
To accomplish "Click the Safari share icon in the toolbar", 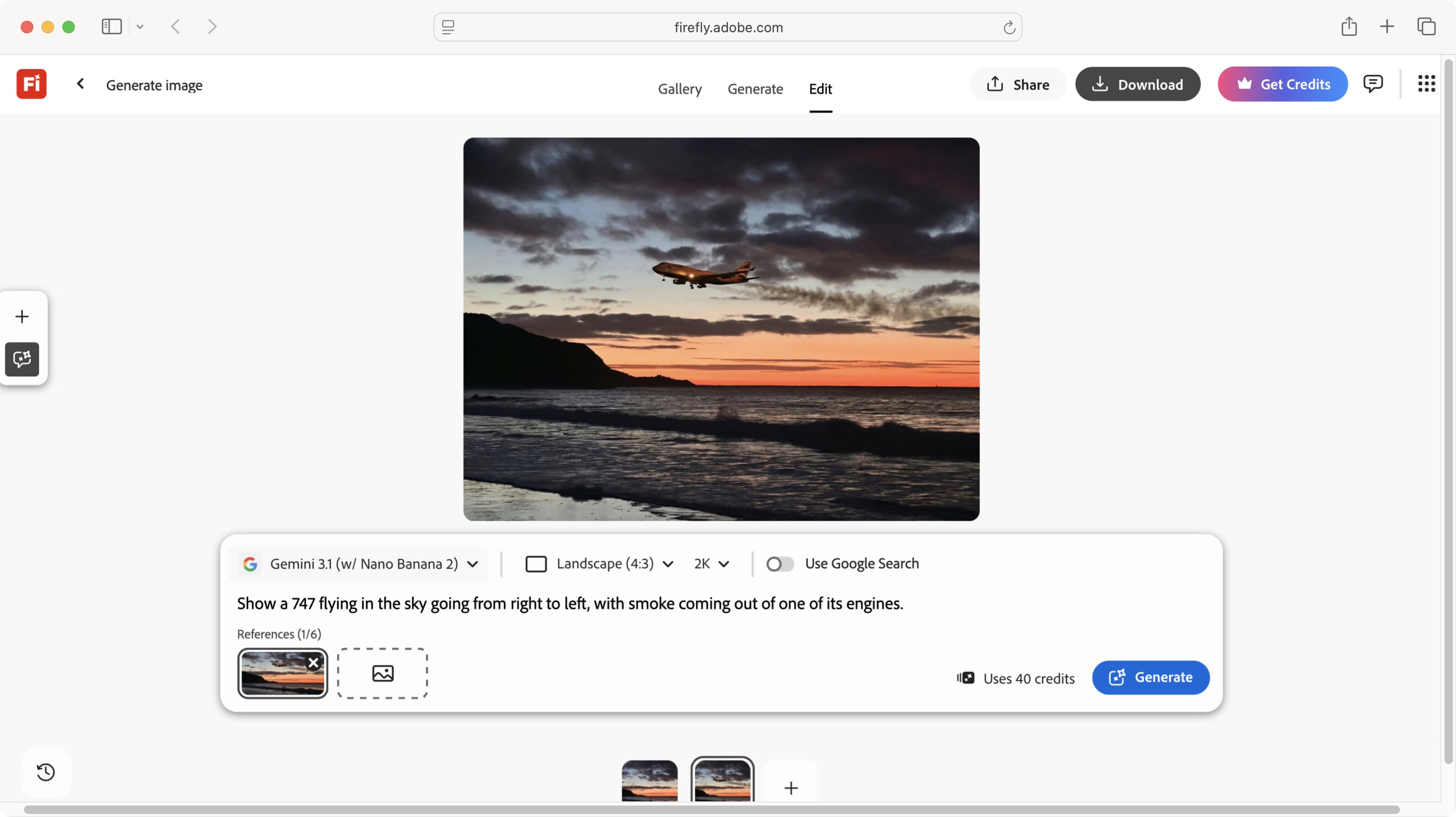I will click(x=1350, y=27).
